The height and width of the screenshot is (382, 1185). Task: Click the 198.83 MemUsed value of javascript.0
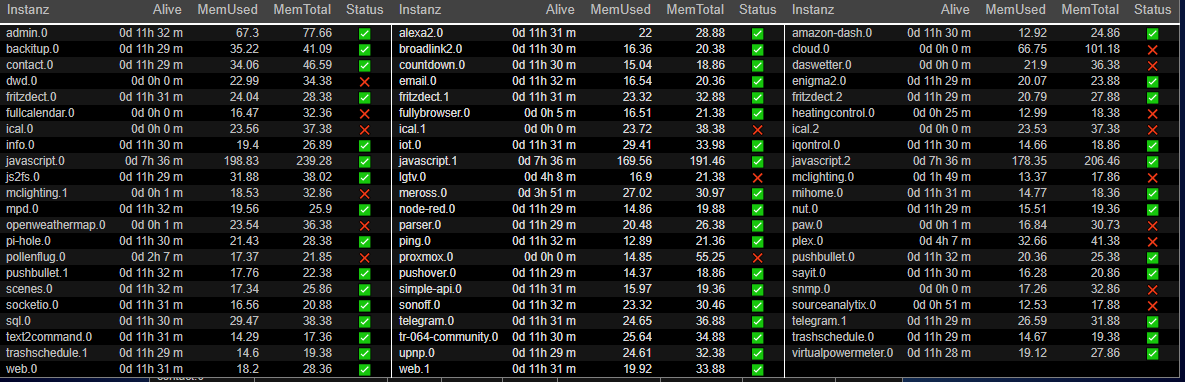point(241,161)
